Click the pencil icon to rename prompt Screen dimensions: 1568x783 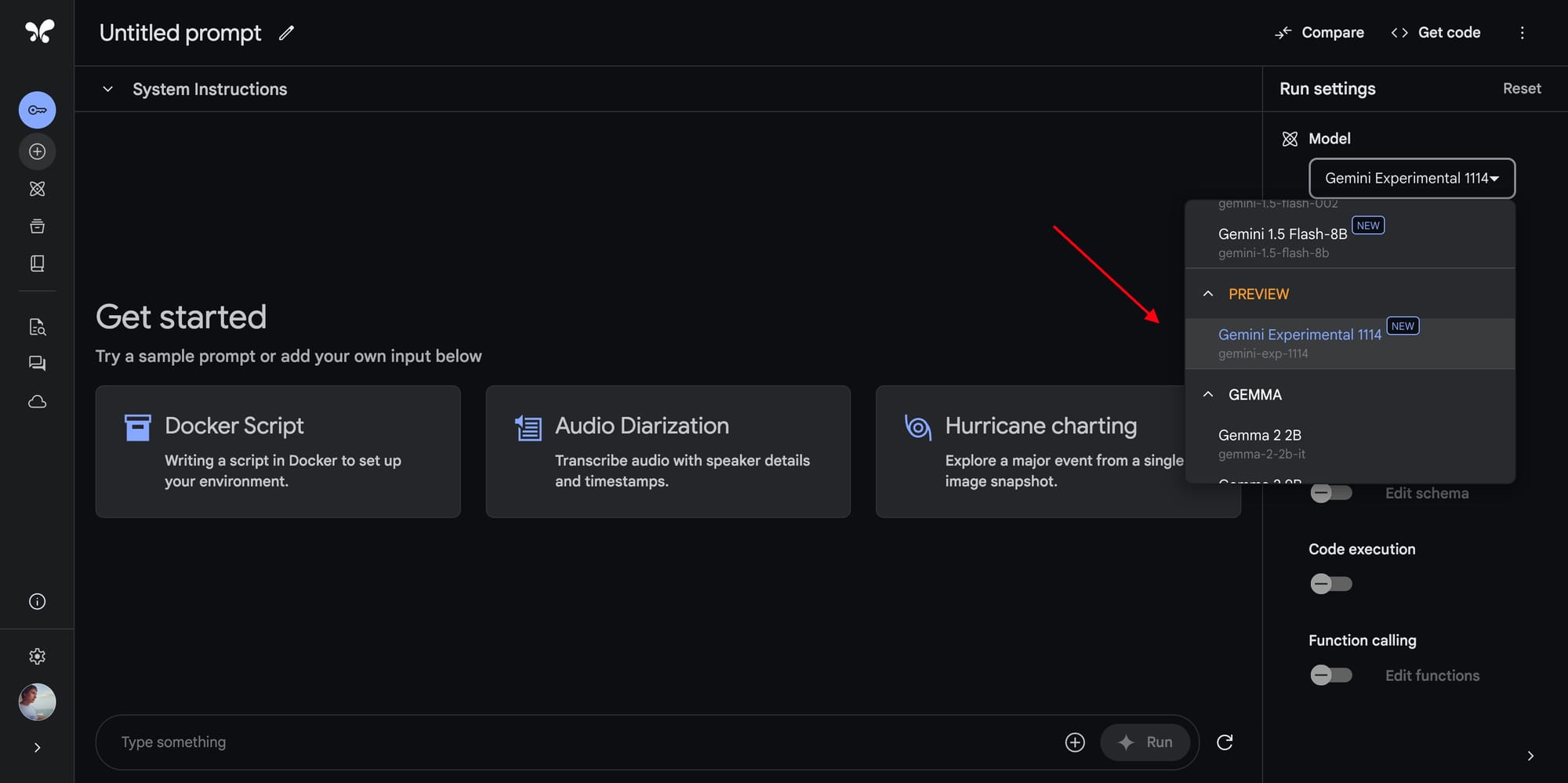tap(287, 33)
